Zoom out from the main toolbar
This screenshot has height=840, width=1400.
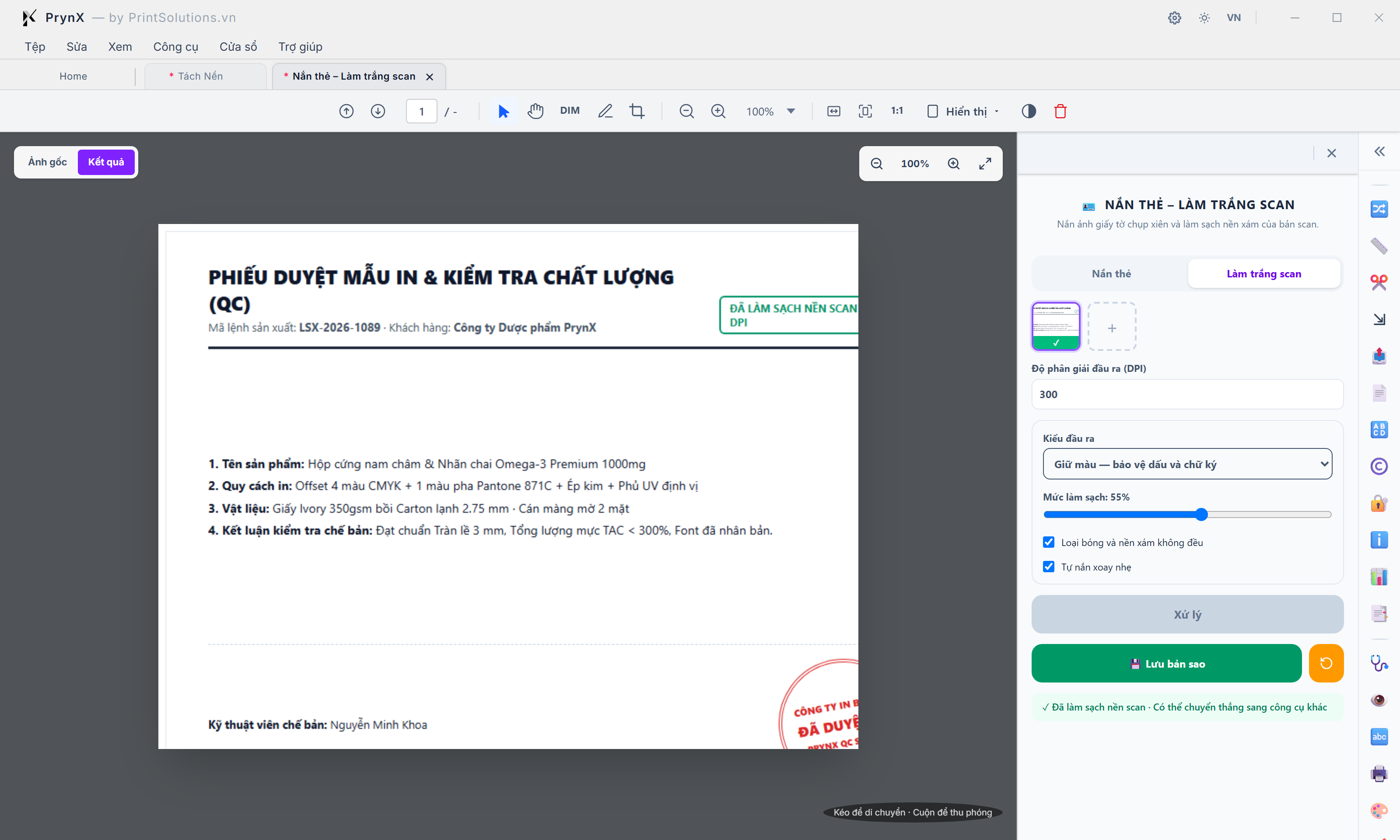[x=686, y=111]
